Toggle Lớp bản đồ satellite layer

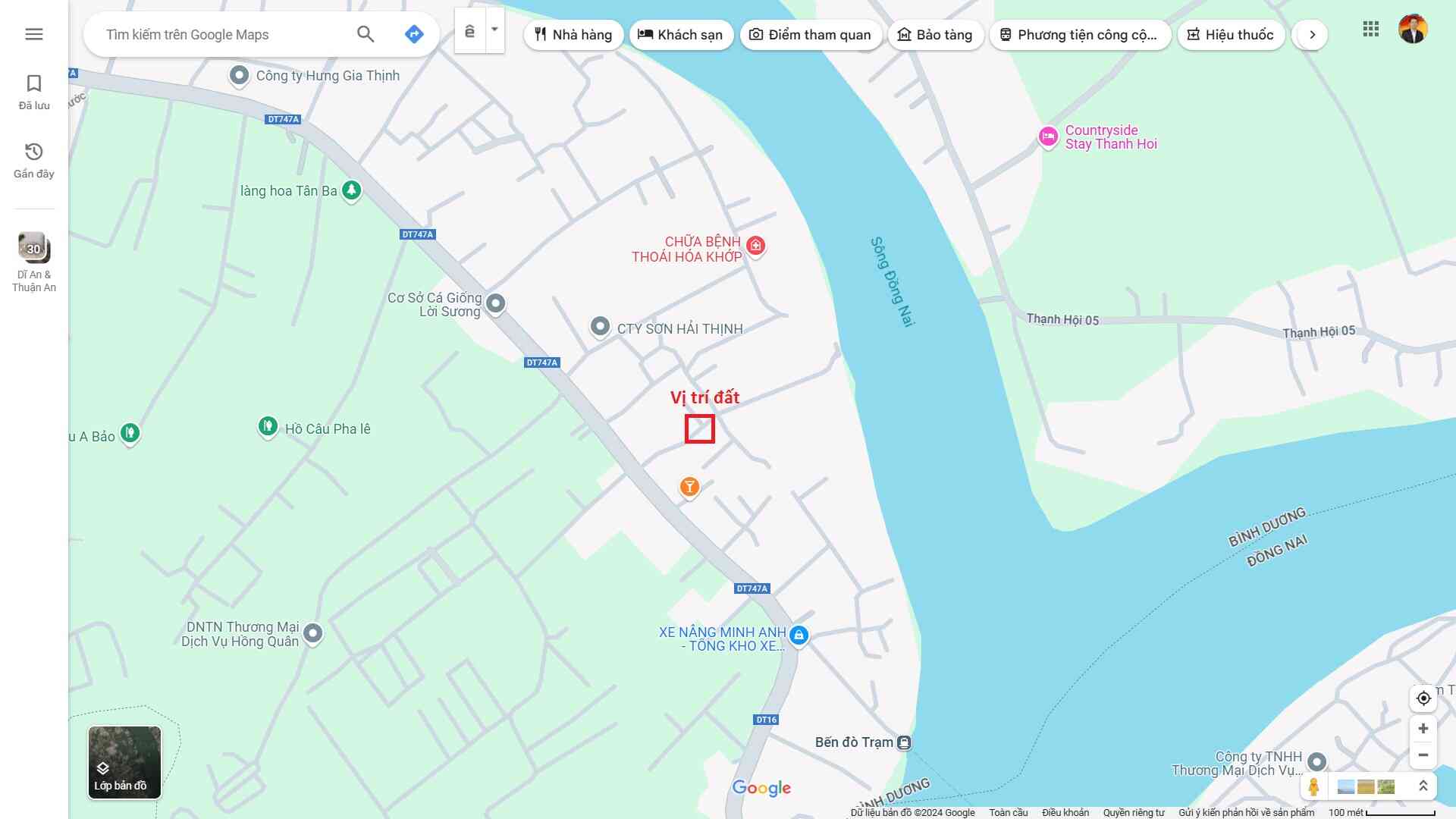point(124,762)
